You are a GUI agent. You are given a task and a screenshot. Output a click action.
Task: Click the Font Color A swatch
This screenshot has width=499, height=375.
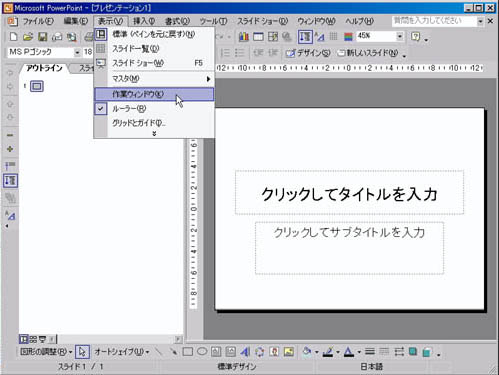(349, 352)
